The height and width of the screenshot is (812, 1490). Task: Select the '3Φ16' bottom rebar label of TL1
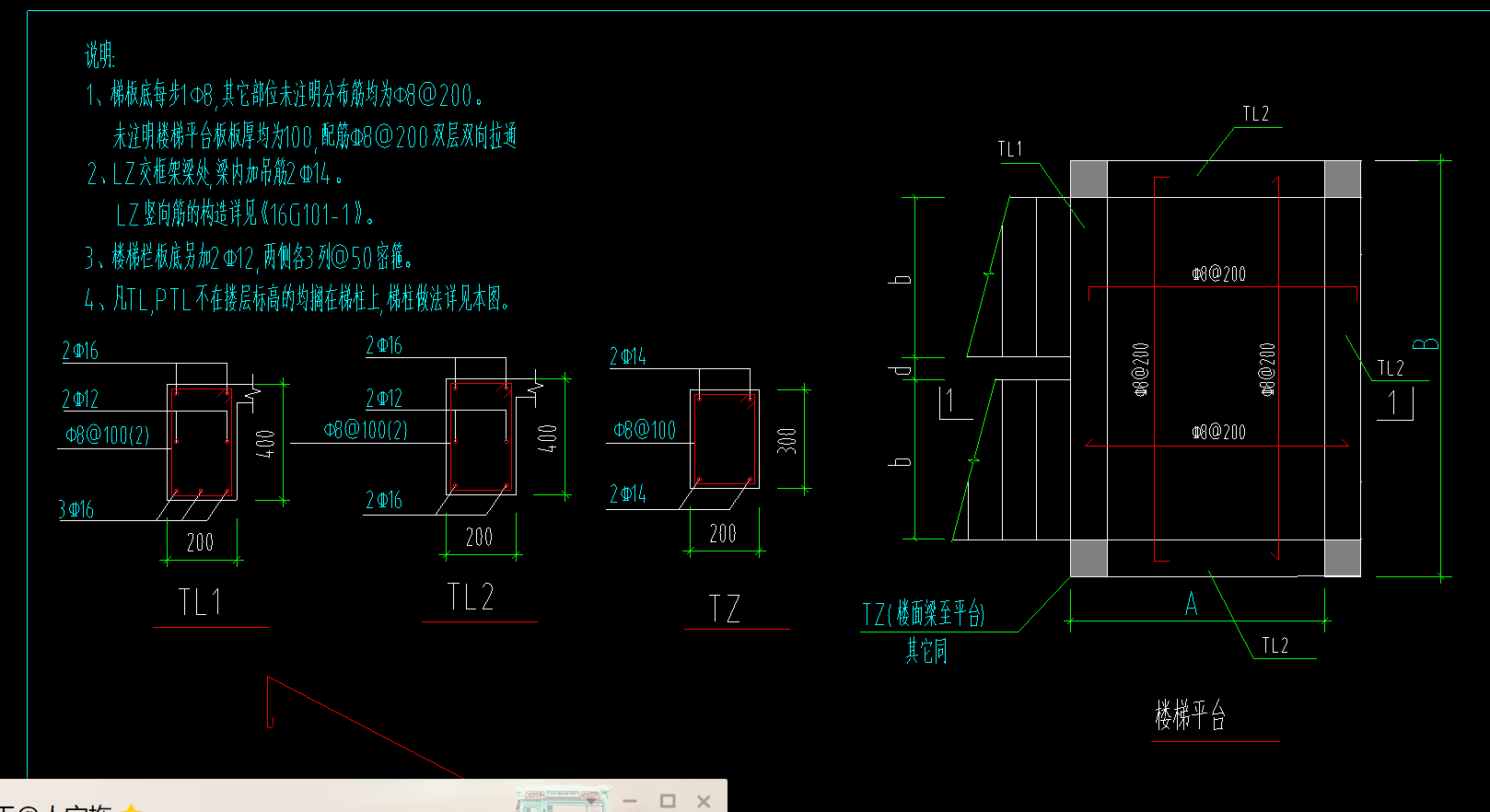(76, 509)
